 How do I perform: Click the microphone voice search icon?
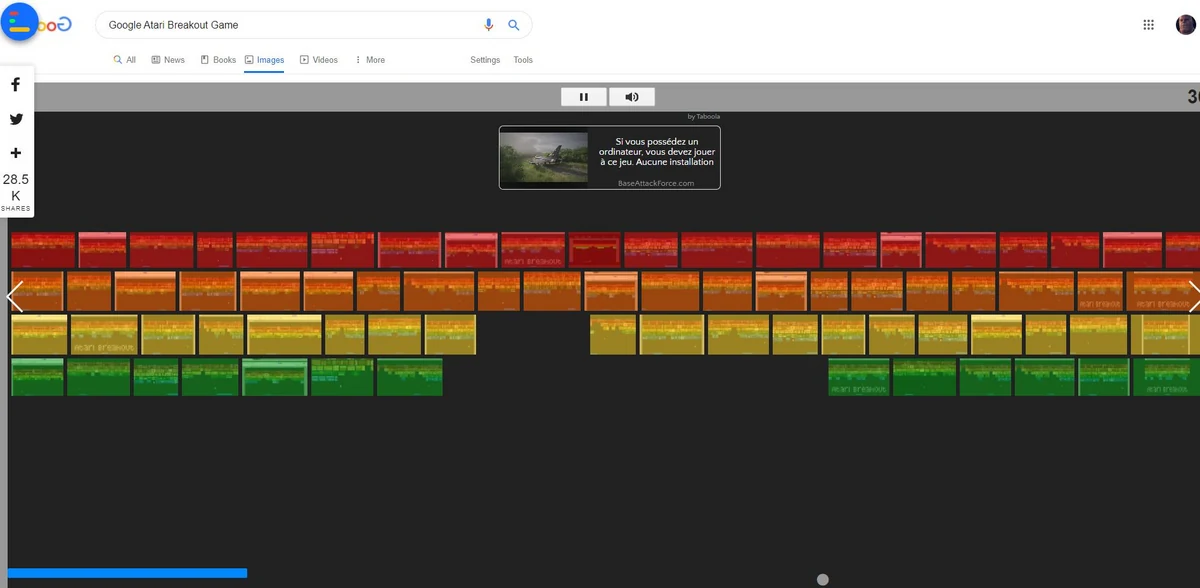pos(489,25)
